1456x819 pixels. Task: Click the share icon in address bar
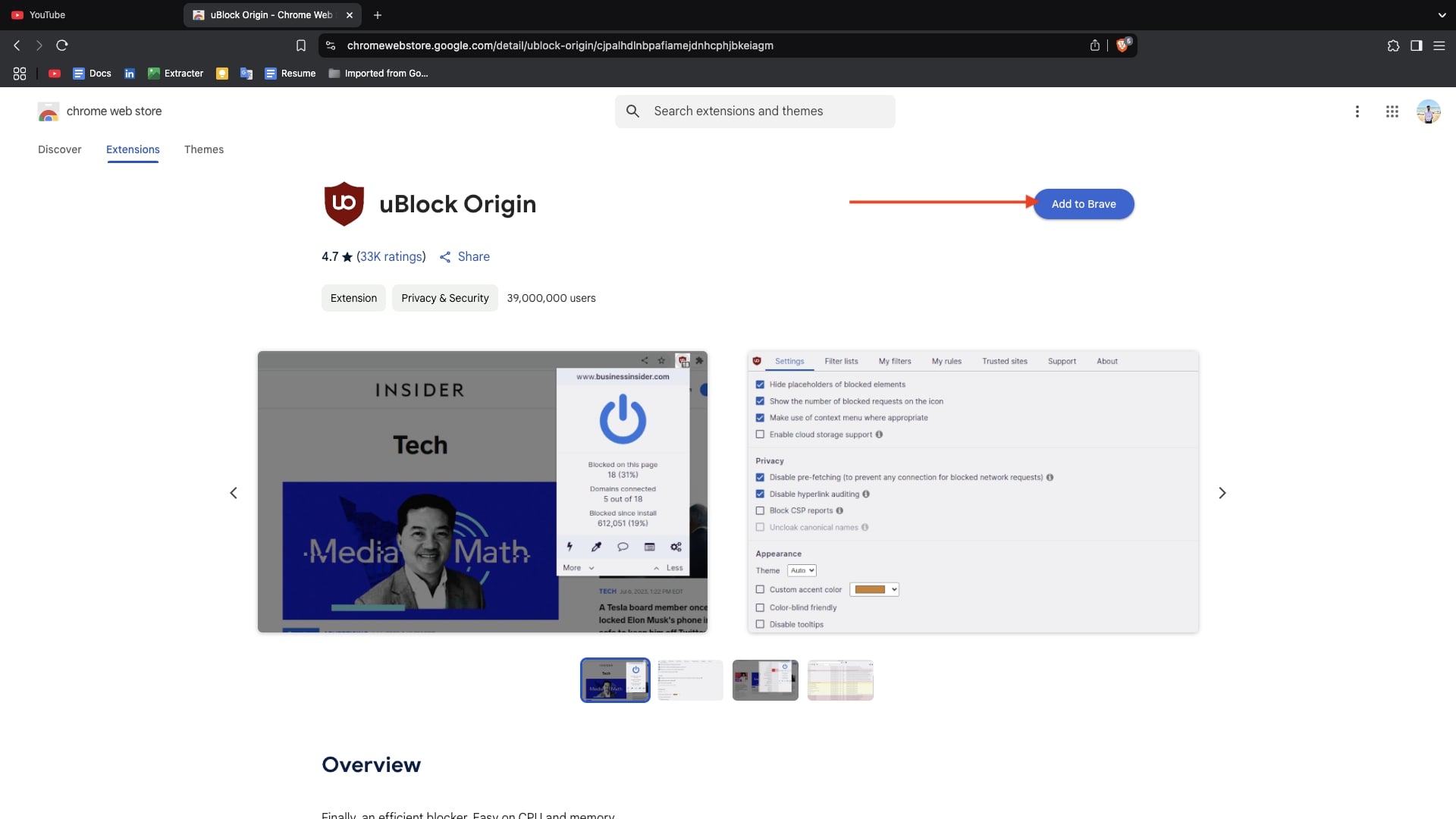coord(1094,45)
